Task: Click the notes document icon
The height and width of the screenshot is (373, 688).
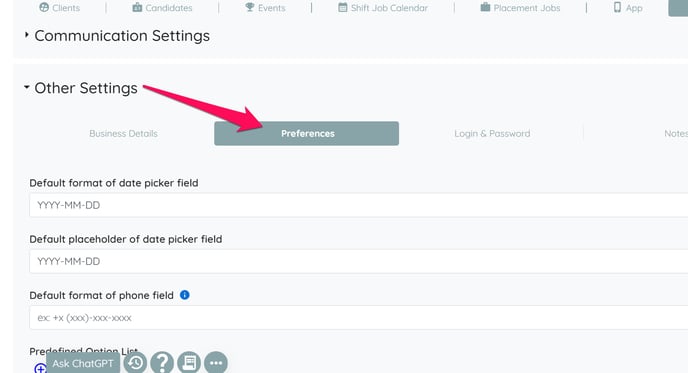Action: (x=189, y=363)
